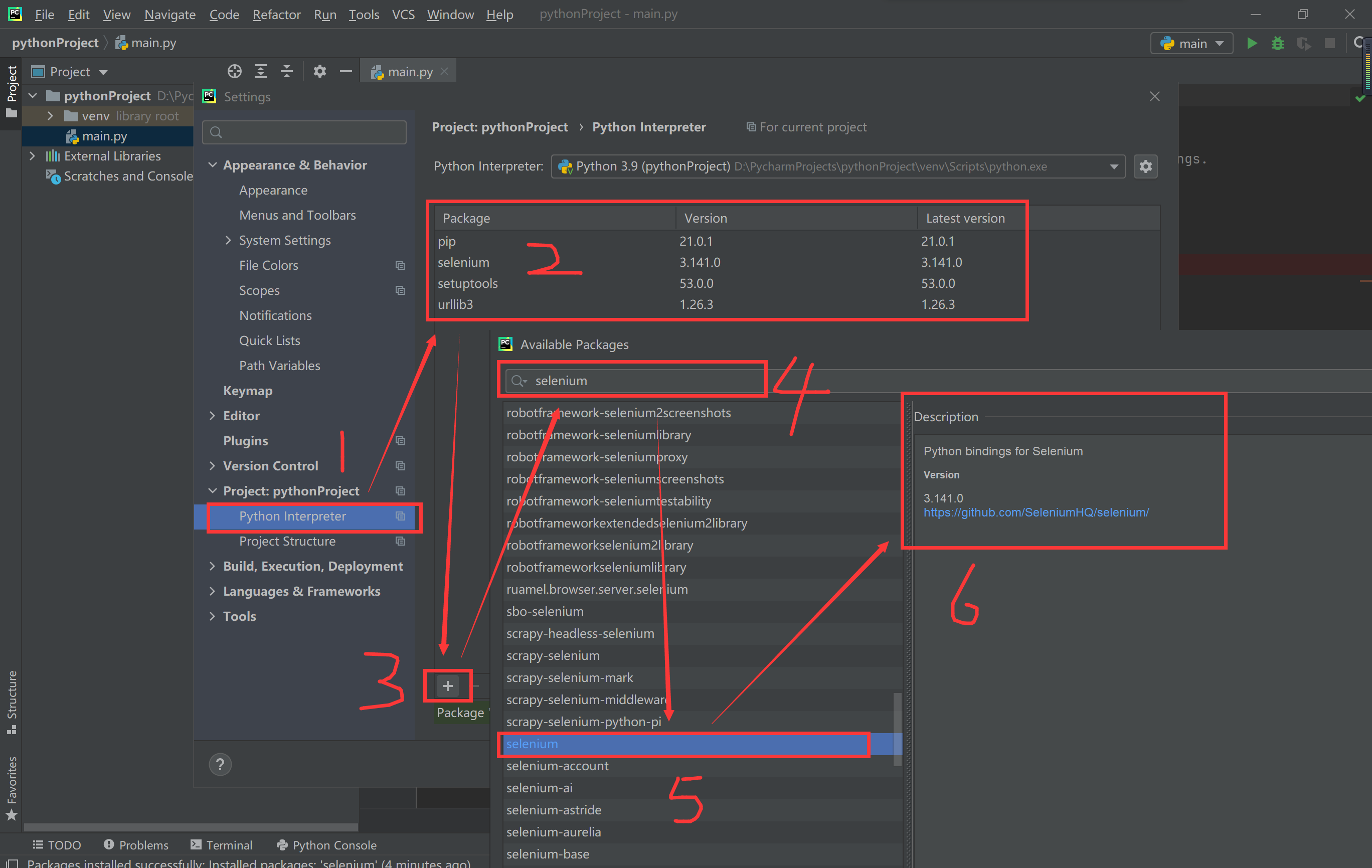Open the Project panel settings gear

[319, 71]
